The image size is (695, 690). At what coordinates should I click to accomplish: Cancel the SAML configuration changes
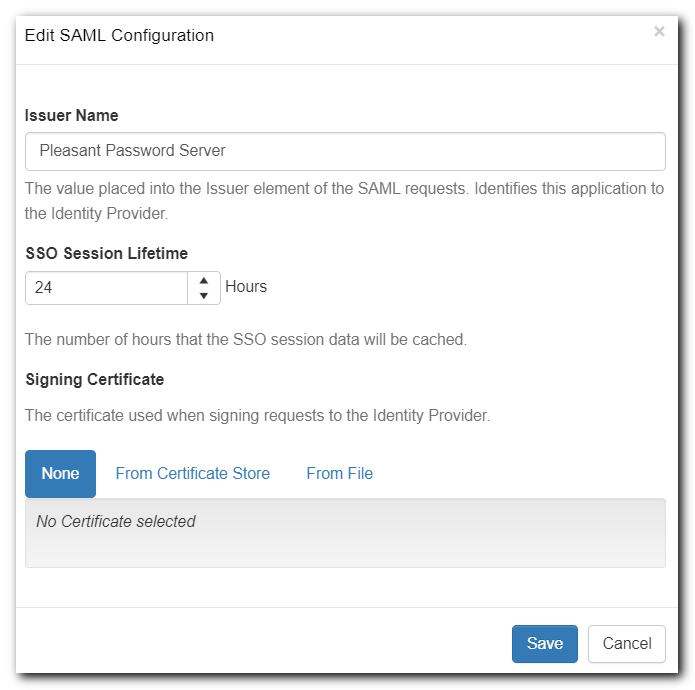tap(627, 644)
